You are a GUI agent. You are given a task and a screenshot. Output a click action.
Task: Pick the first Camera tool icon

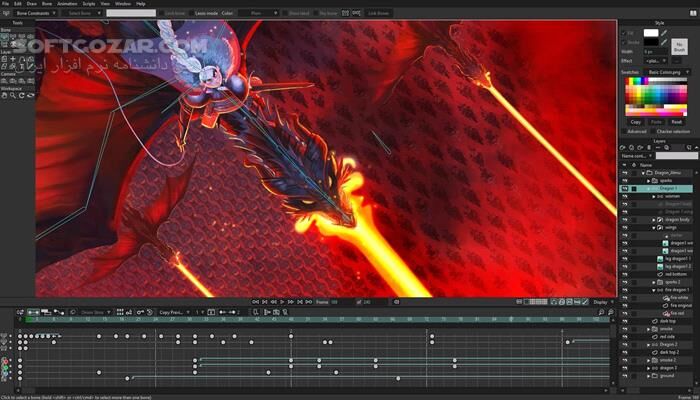[5, 78]
